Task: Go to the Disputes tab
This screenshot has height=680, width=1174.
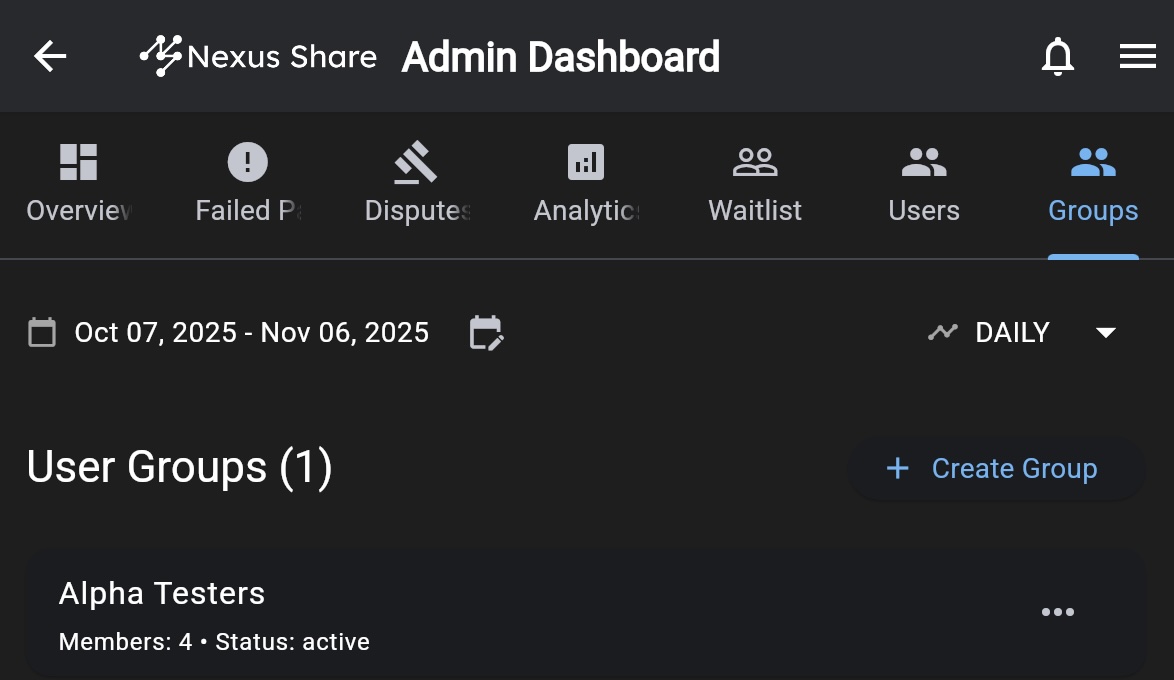Action: [416, 185]
